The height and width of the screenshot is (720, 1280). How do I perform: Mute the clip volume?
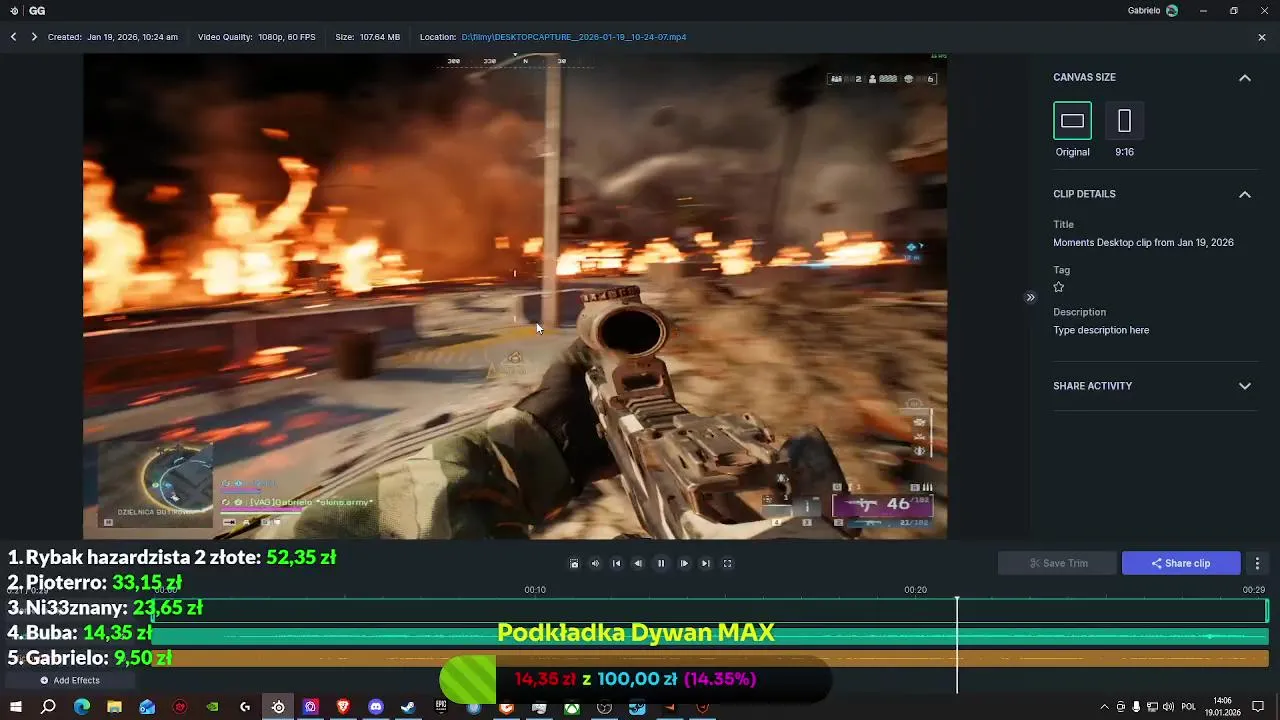click(595, 563)
